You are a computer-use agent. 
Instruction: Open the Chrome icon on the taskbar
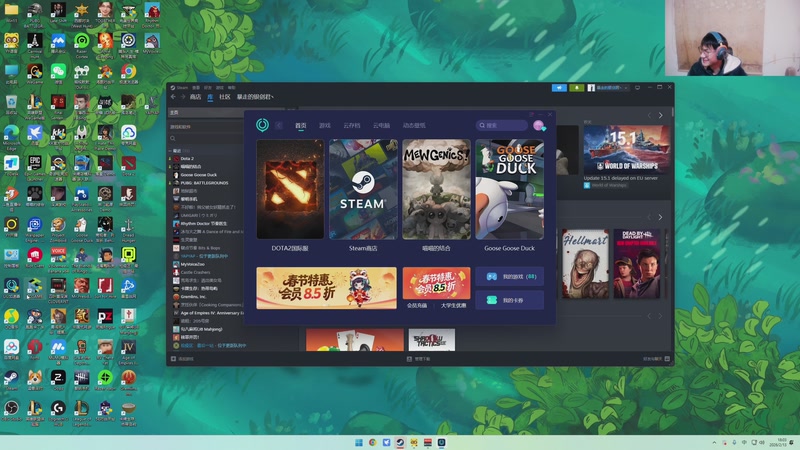(372, 442)
